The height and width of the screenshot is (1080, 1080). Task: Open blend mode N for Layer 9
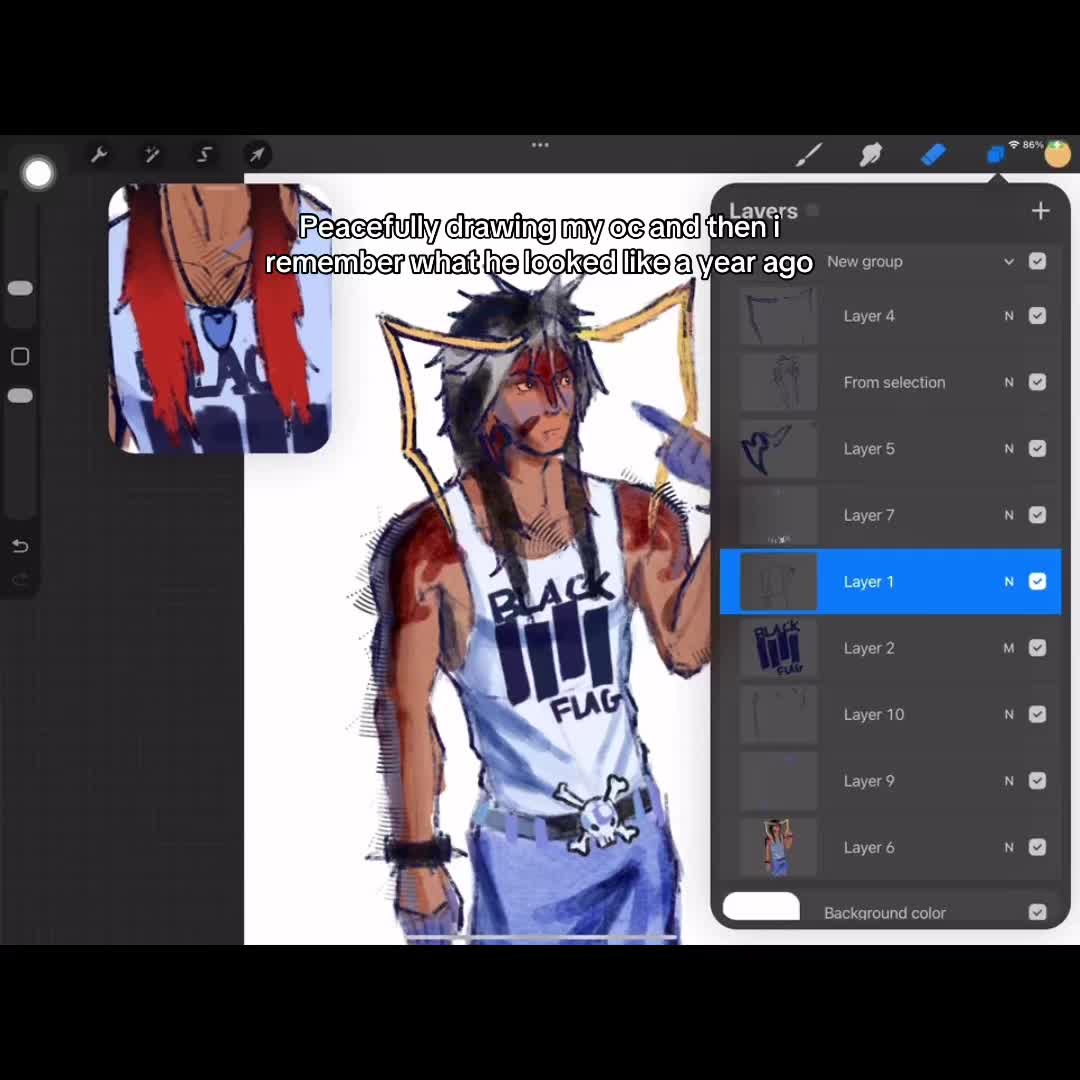[1008, 781]
